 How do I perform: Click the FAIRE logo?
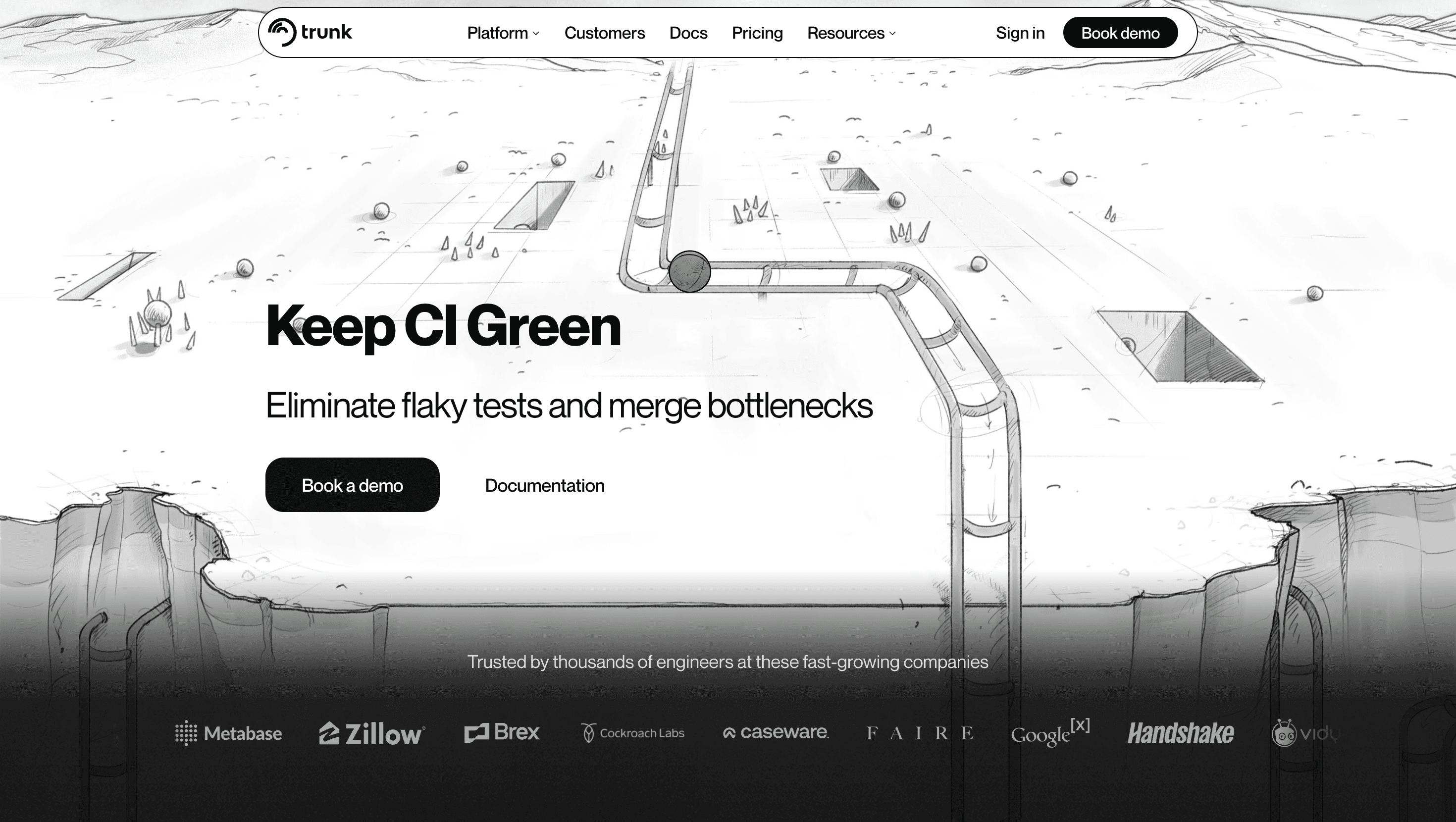coord(920,733)
